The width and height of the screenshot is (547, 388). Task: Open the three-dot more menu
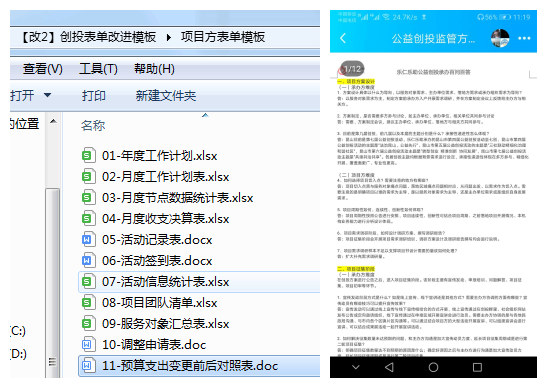pyautogui.click(x=524, y=38)
